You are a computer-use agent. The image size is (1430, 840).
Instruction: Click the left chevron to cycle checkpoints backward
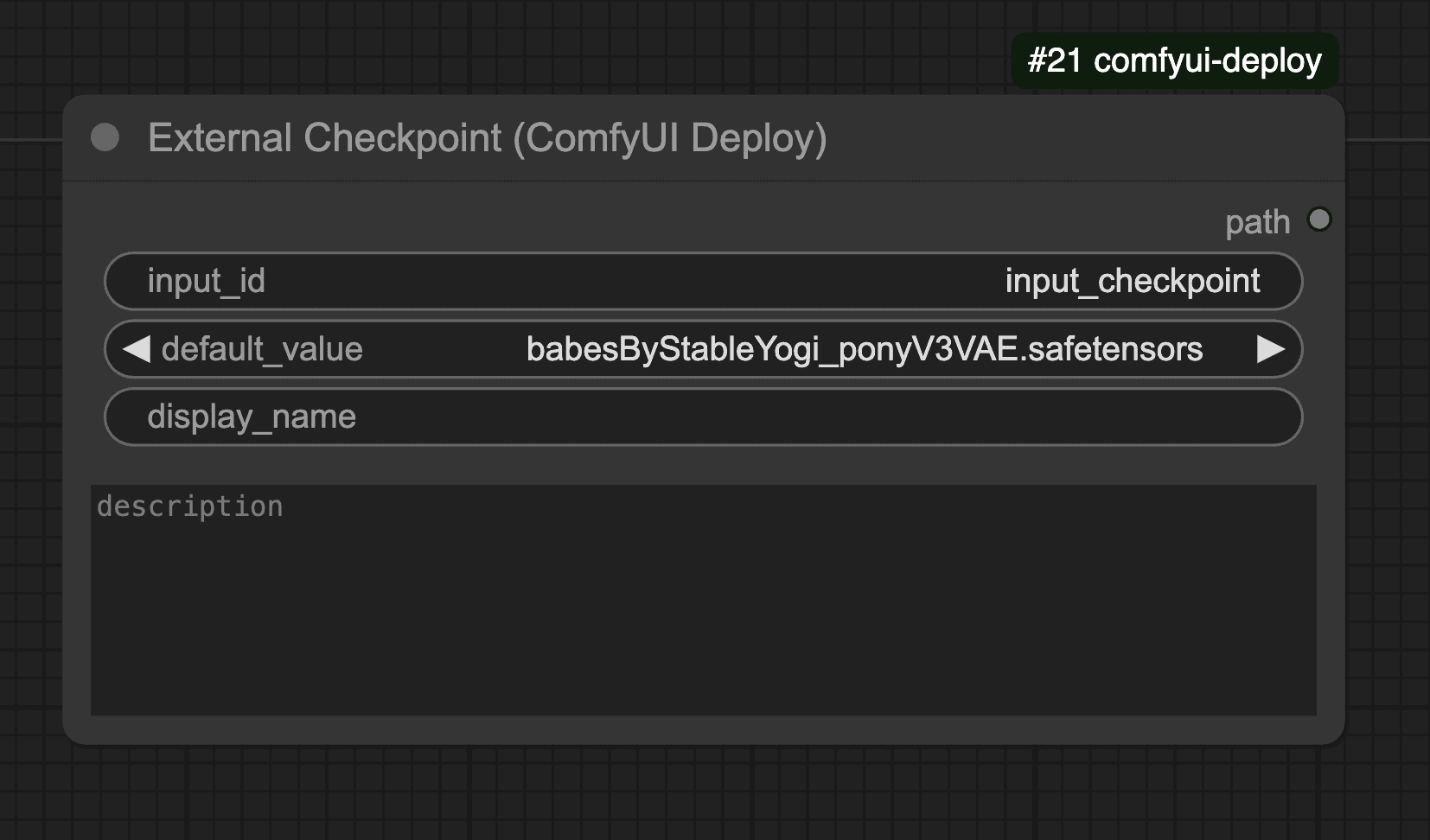point(136,349)
